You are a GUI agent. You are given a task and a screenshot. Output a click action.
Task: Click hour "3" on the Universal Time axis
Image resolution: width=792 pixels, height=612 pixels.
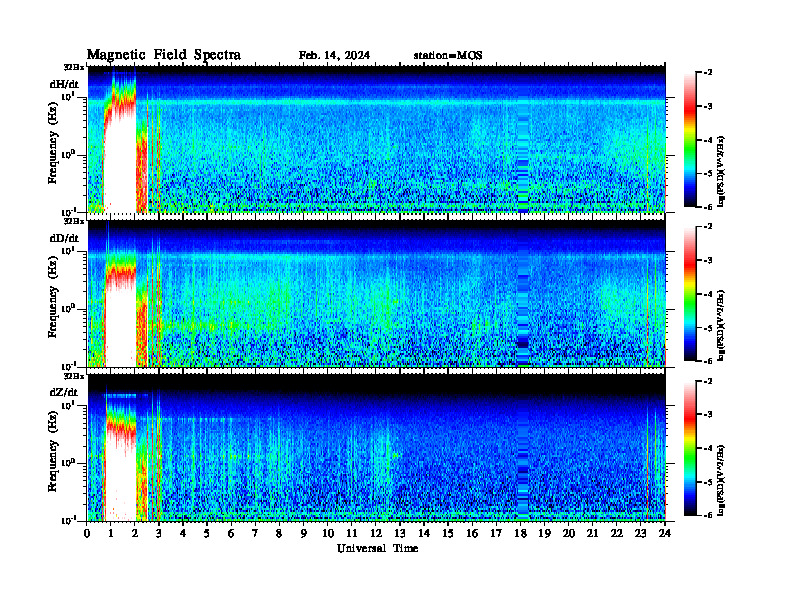point(159,534)
